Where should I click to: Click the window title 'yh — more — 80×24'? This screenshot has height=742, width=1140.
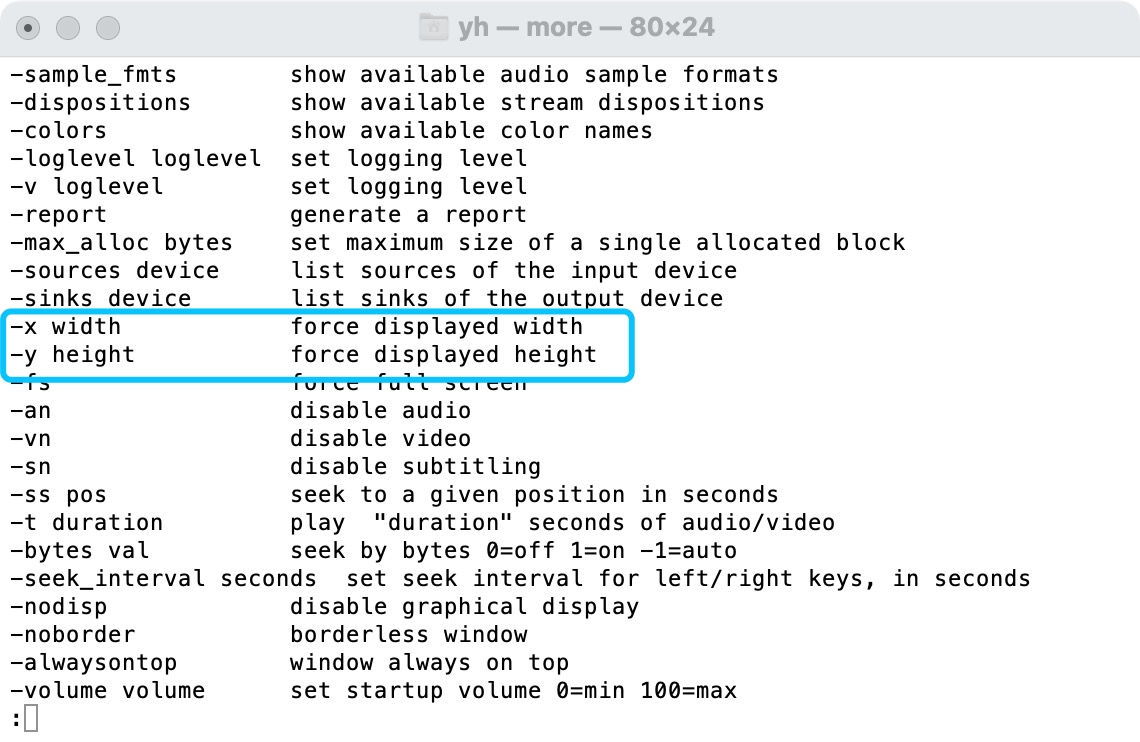(586, 27)
